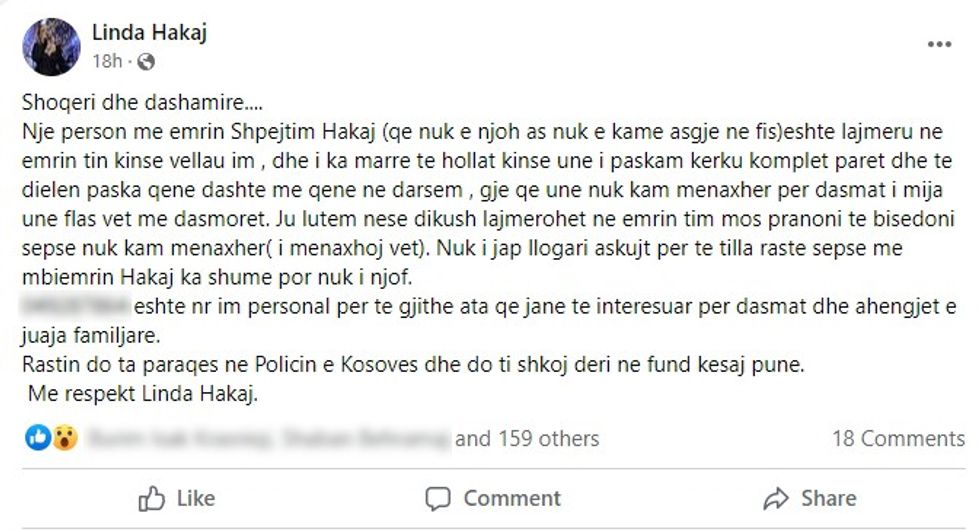Open the three-dot post options menu
Image resolution: width=980 pixels, height=530 pixels.
pyautogui.click(x=939, y=45)
